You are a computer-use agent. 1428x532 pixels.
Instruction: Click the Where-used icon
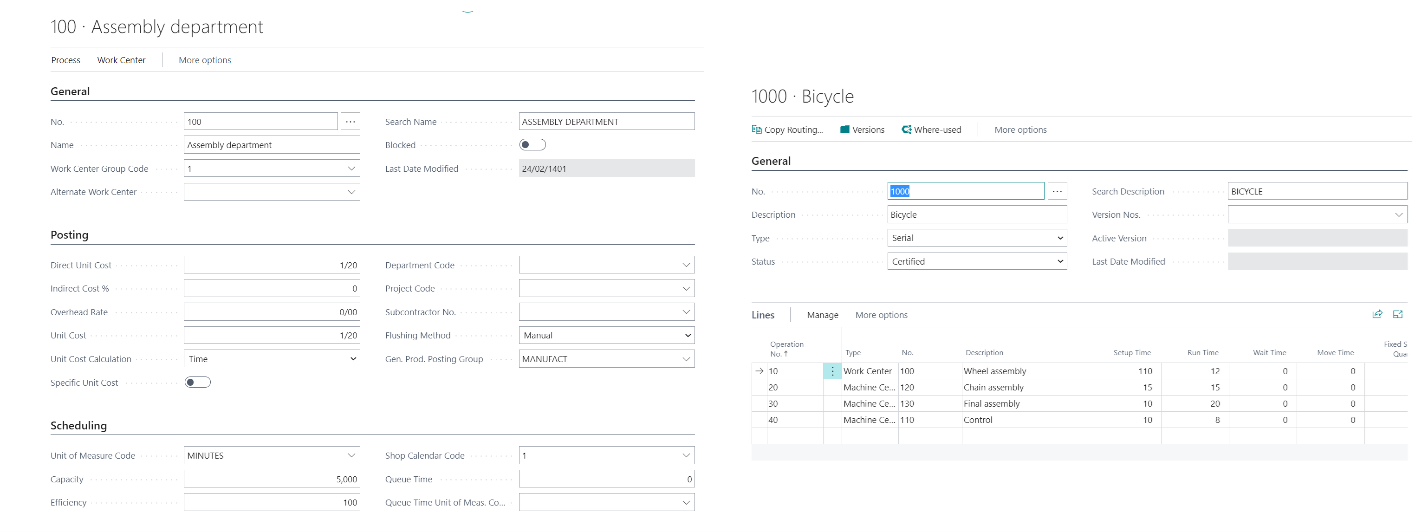click(x=906, y=130)
